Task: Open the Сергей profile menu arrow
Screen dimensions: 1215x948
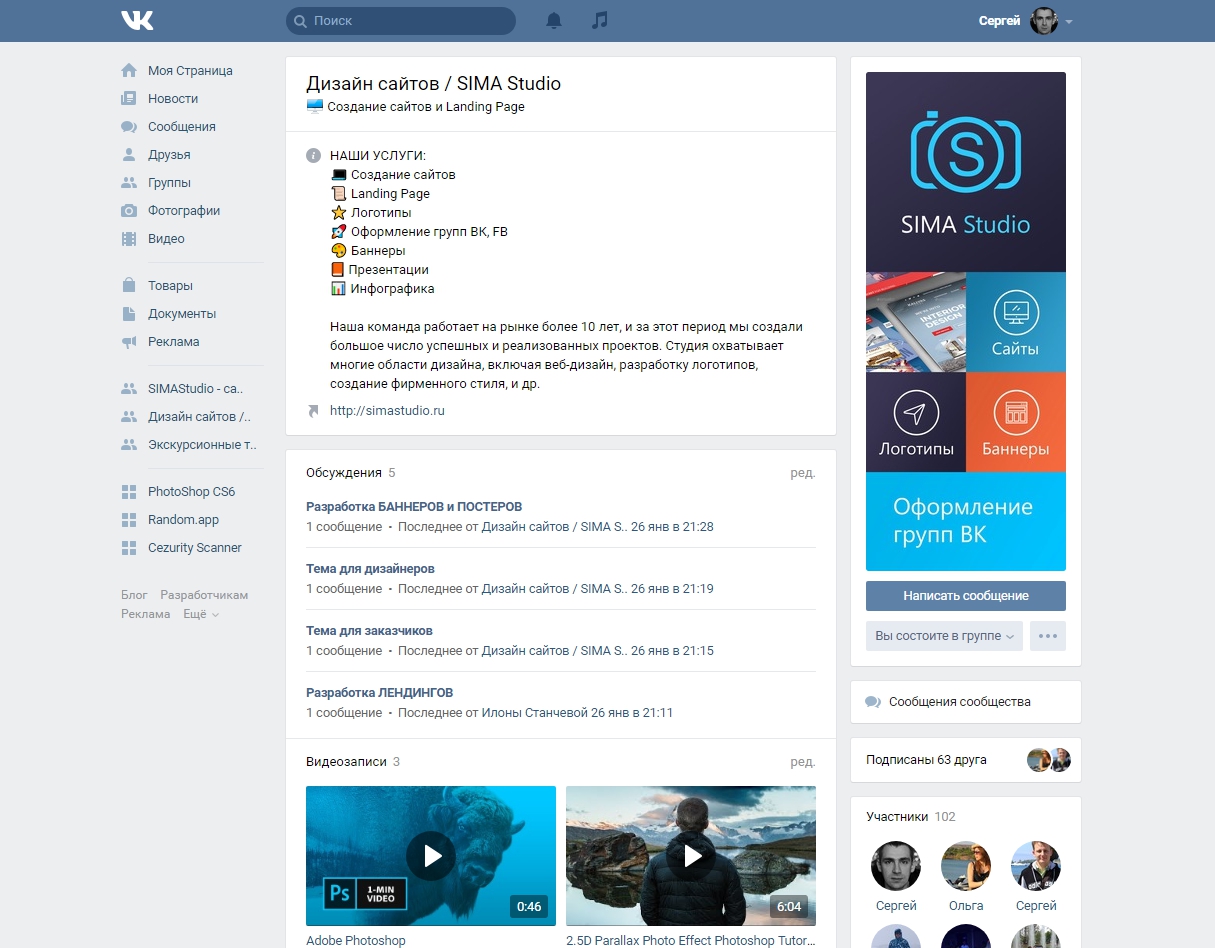Action: click(1069, 21)
